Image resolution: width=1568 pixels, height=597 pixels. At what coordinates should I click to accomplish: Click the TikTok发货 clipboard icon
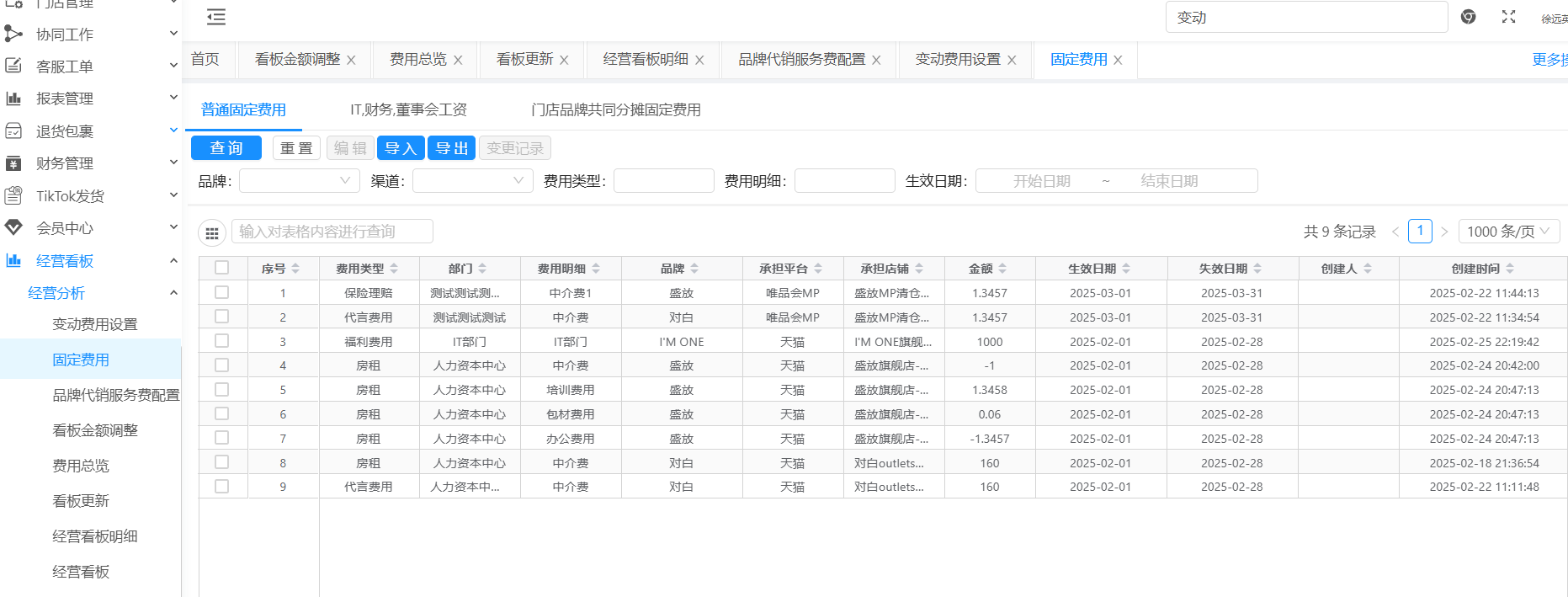13,196
